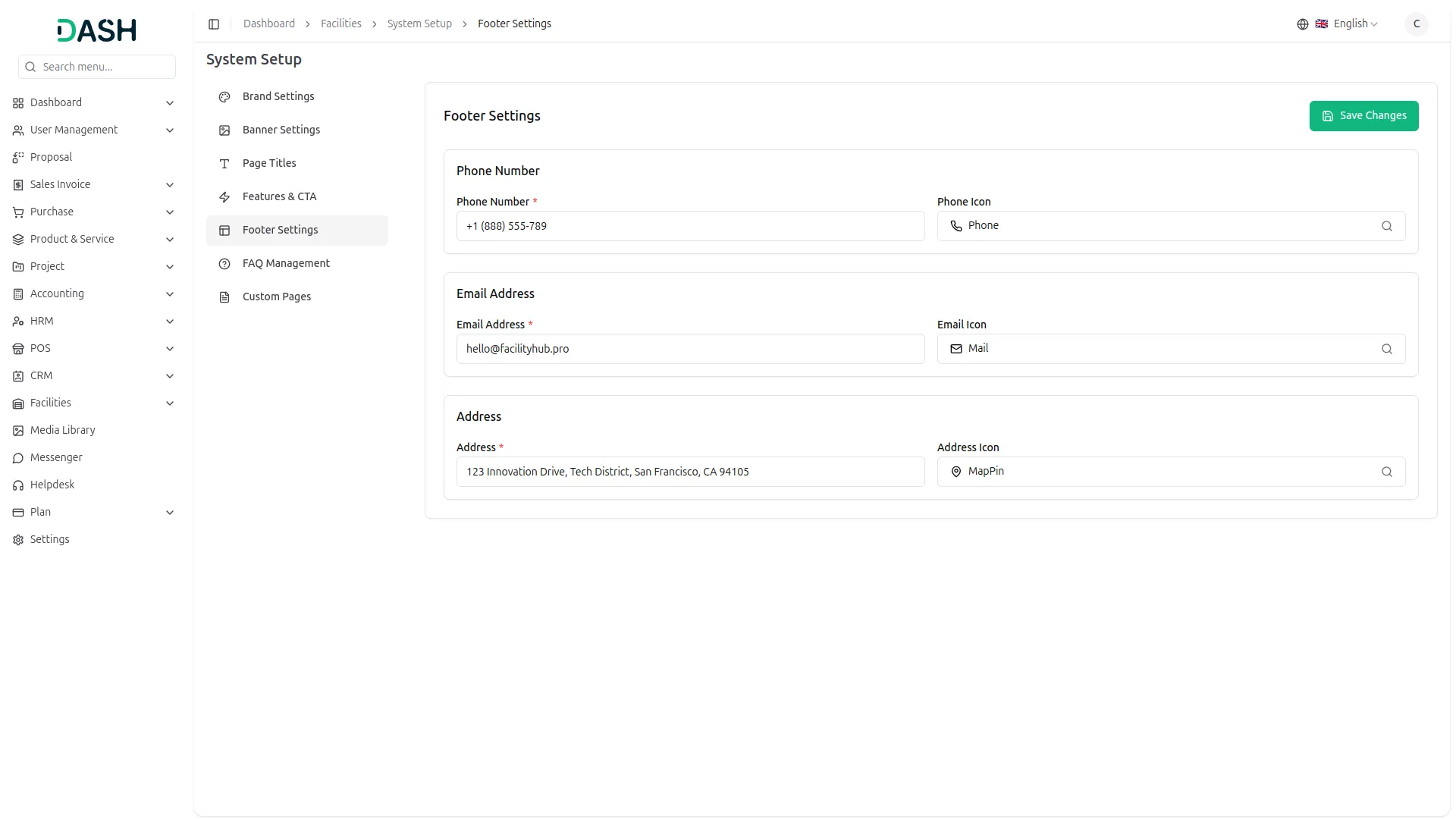Click search icon in Address Icon field
The height and width of the screenshot is (819, 1456).
(1386, 472)
